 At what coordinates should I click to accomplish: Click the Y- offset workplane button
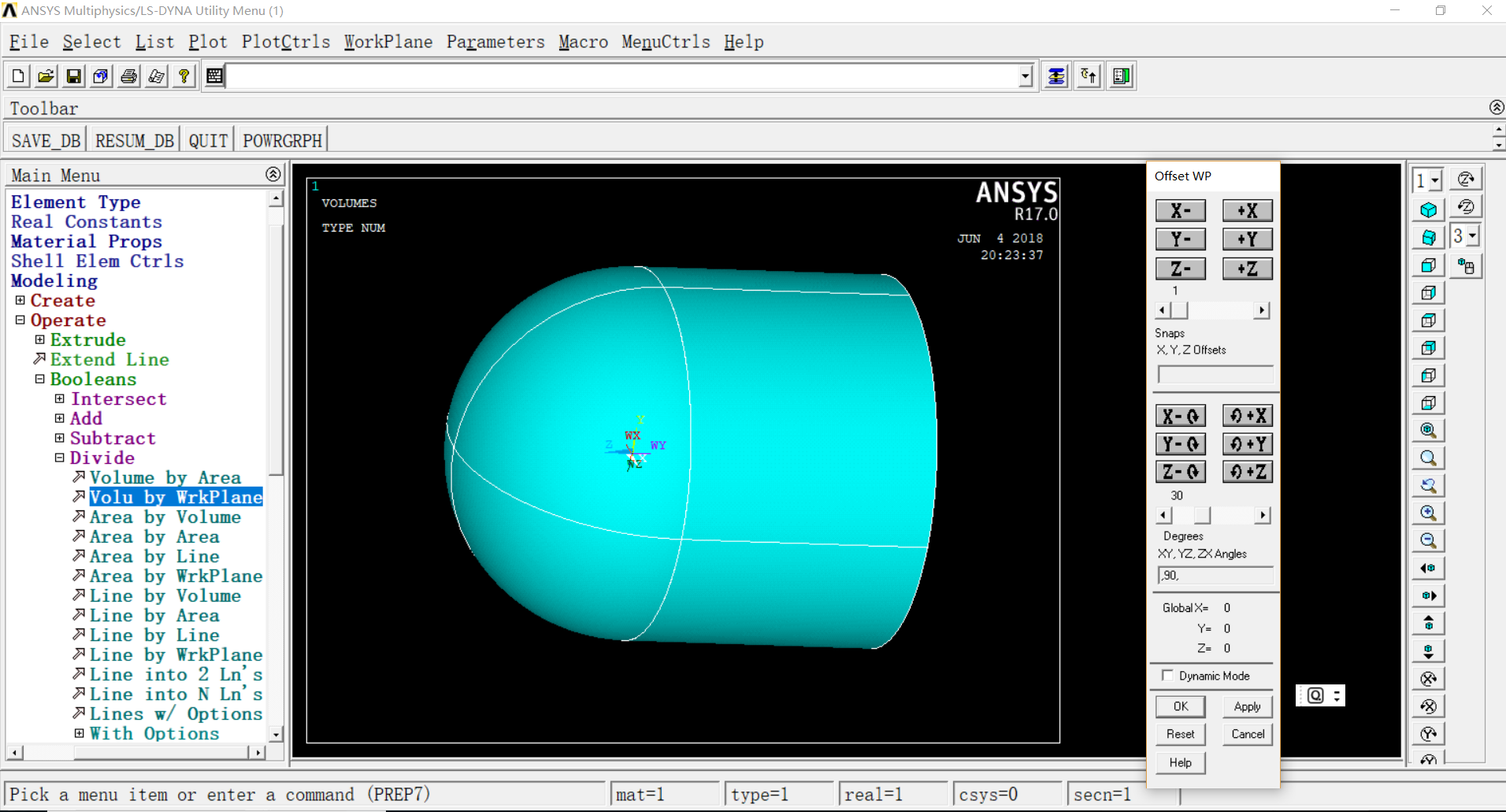[1180, 239]
